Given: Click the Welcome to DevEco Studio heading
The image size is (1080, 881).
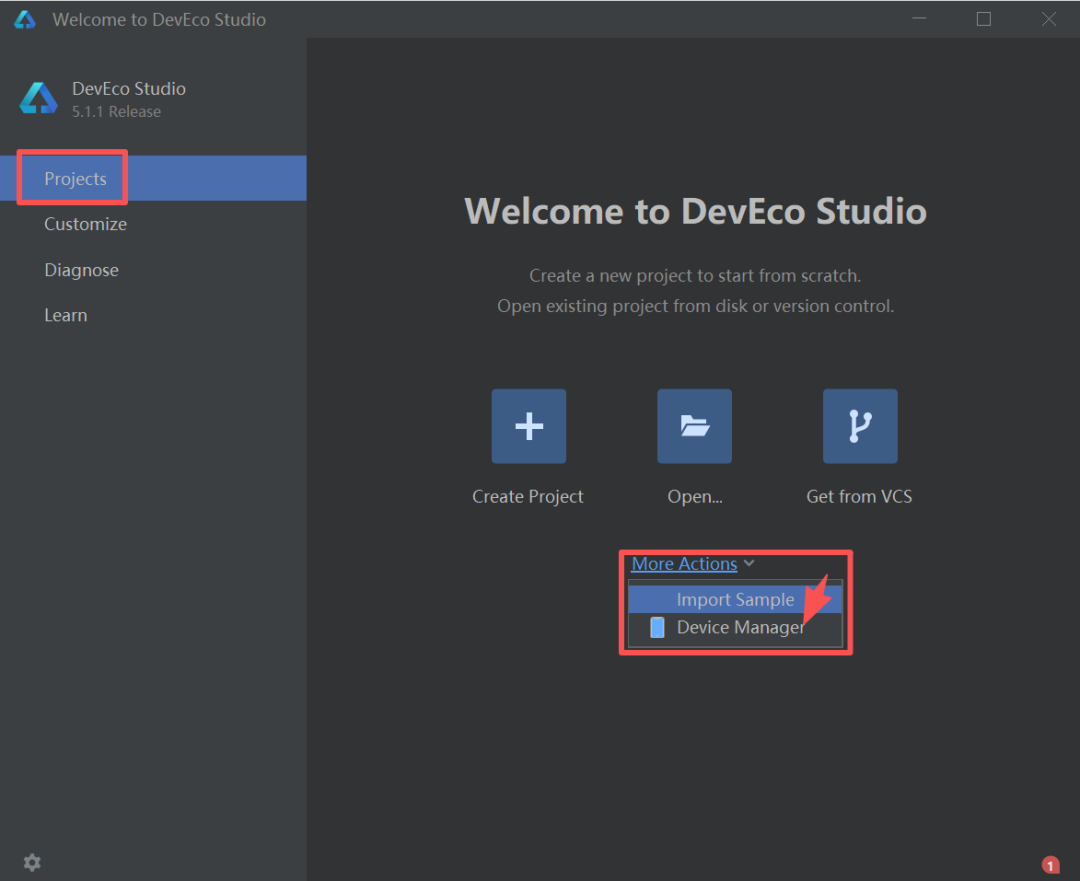Looking at the screenshot, I should pyautogui.click(x=695, y=211).
